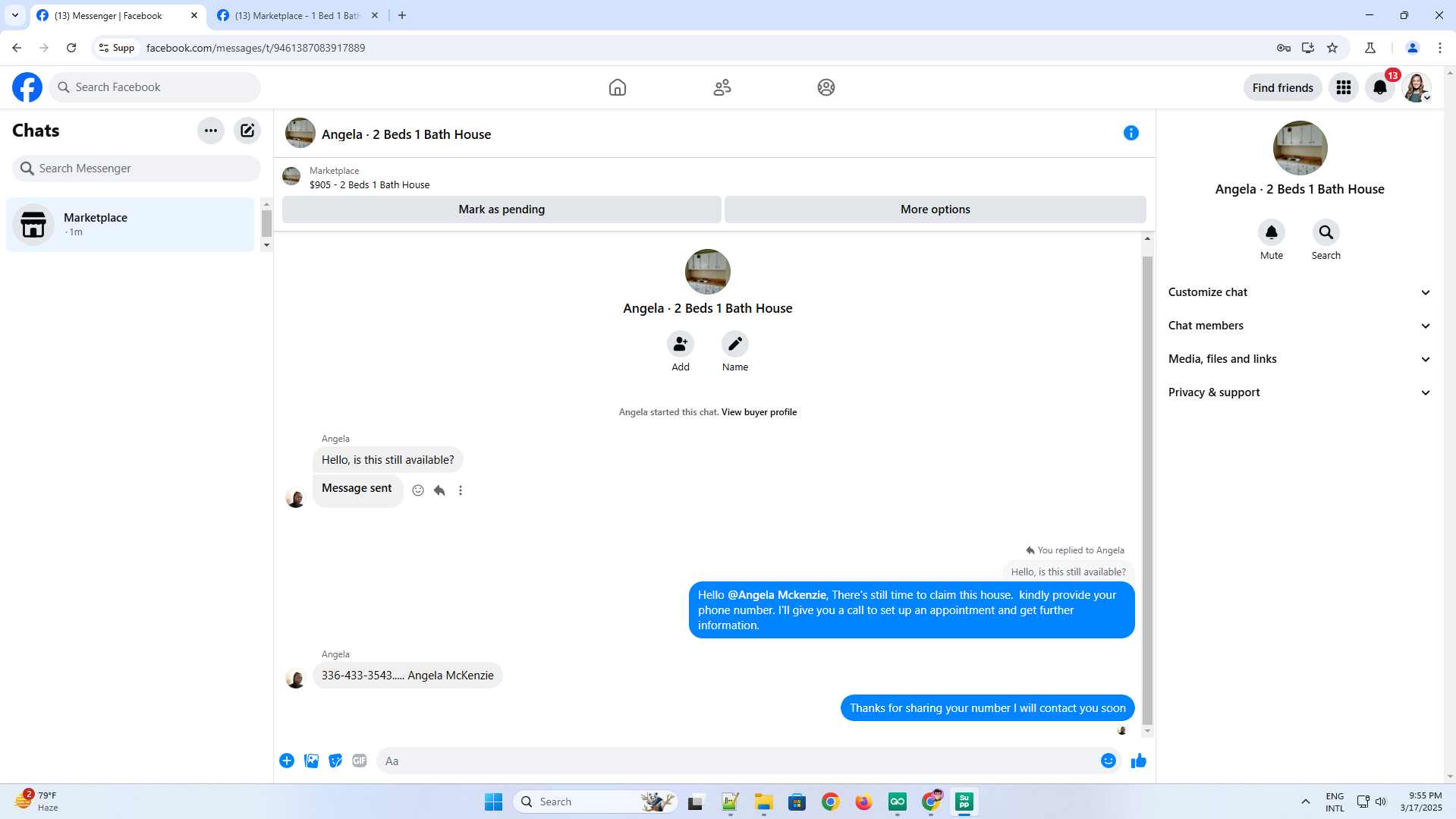
Task: Show hidden system tray icons
Action: click(1306, 802)
